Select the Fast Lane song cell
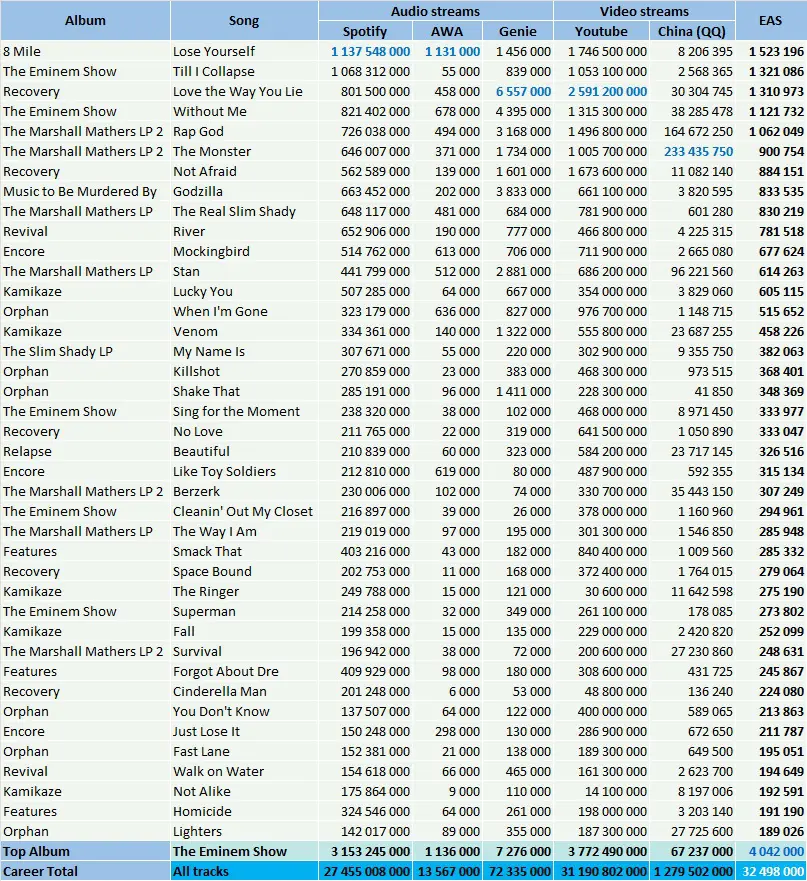 tap(244, 752)
